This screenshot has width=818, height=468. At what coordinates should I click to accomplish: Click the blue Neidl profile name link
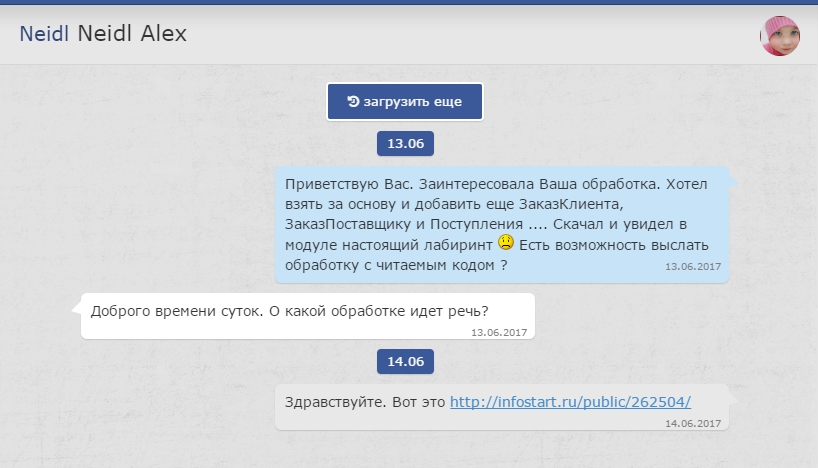(44, 34)
